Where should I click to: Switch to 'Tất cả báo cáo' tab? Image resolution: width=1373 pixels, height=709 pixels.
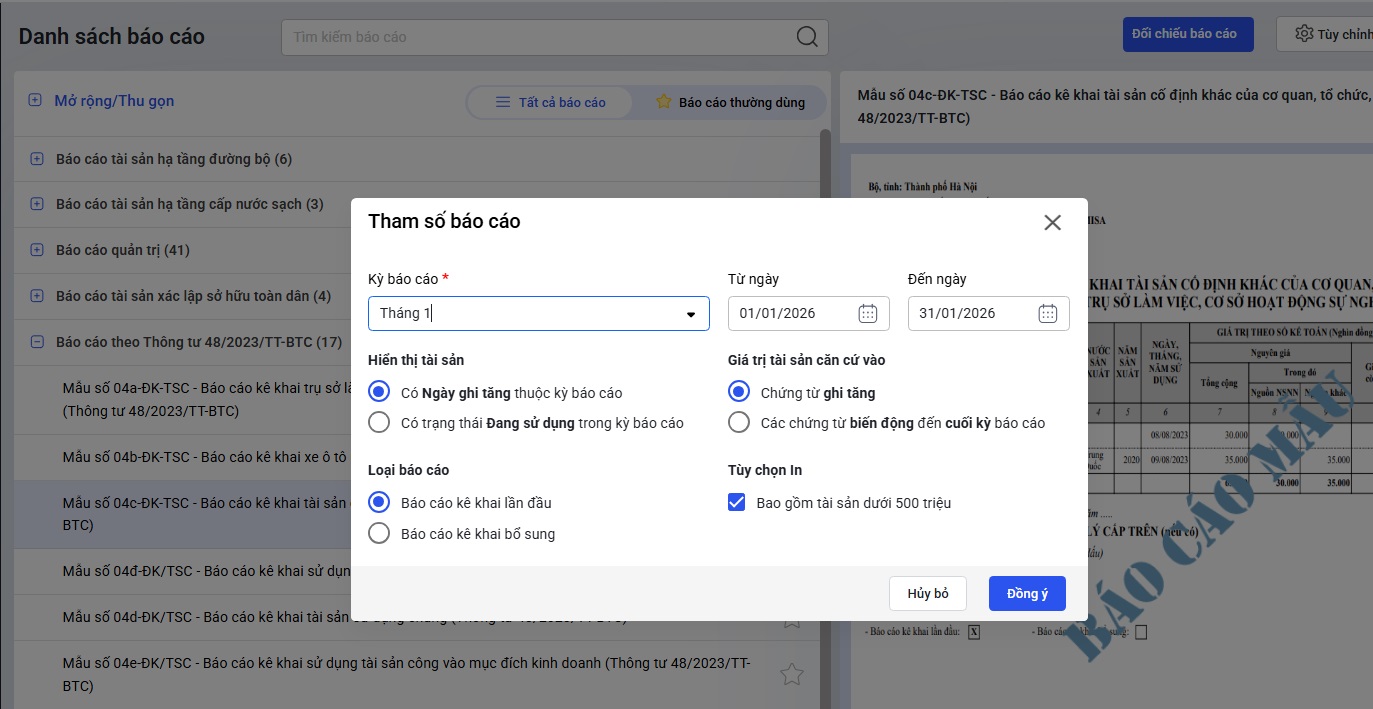pyautogui.click(x=550, y=102)
